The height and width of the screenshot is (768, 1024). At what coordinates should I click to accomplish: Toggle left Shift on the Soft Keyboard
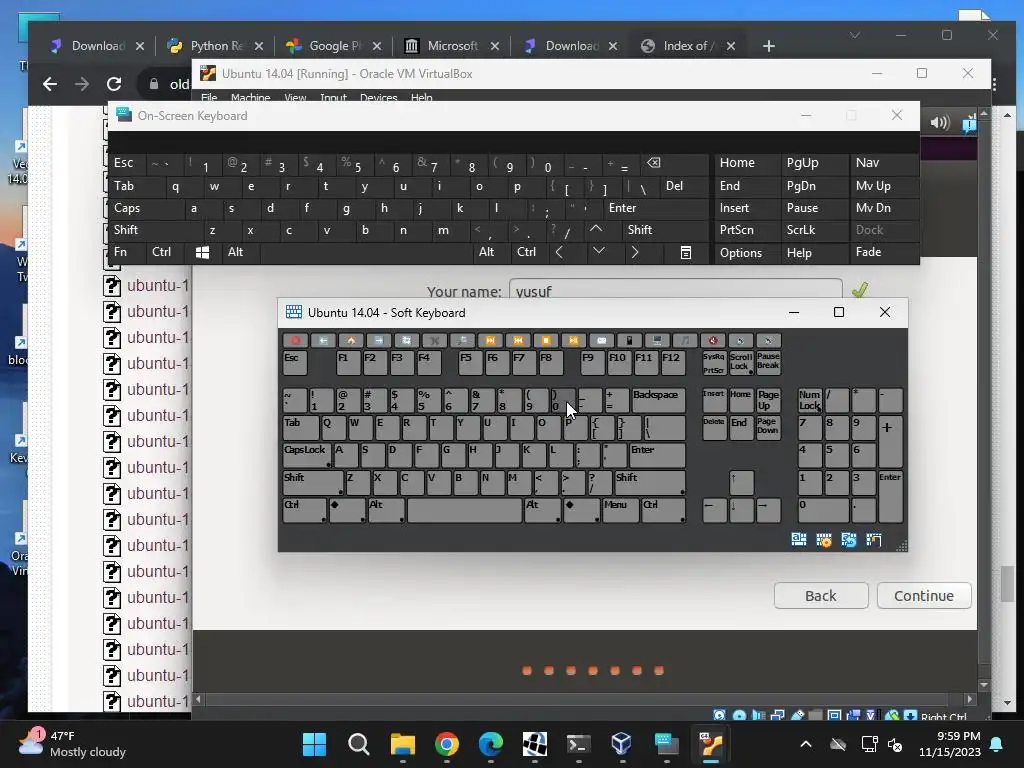pos(313,483)
